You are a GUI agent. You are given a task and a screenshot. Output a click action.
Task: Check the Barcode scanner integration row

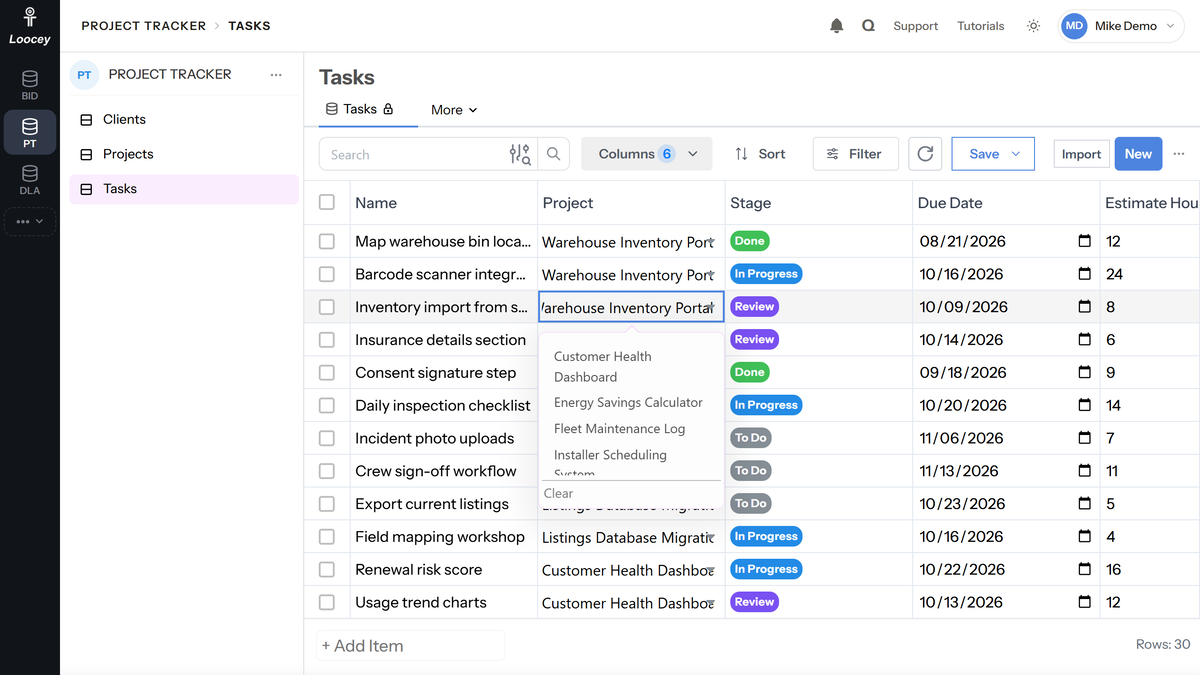coord(327,274)
